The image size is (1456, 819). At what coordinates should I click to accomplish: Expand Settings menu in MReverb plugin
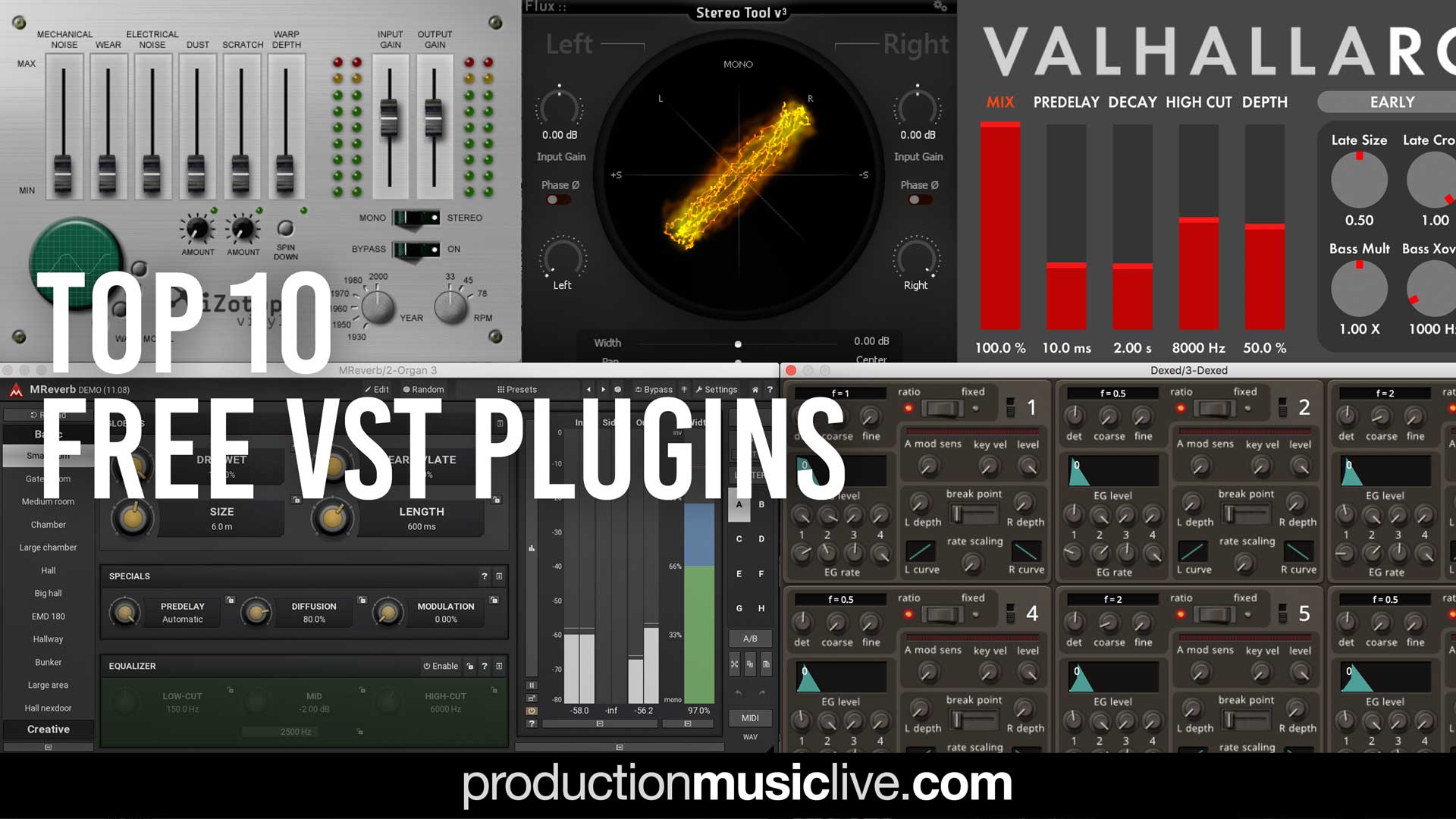[x=720, y=389]
